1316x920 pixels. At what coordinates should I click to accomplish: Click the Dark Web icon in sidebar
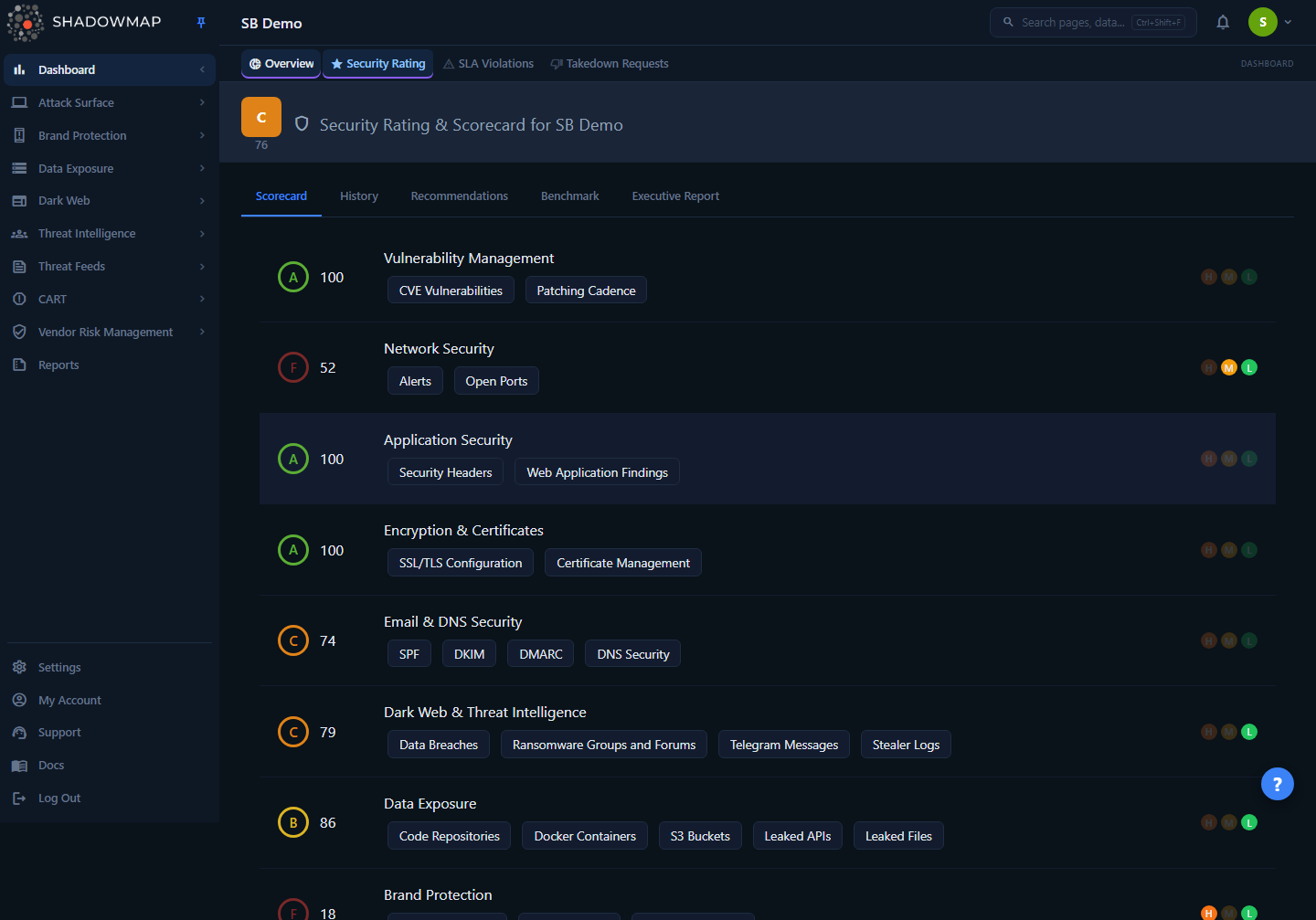click(19, 201)
